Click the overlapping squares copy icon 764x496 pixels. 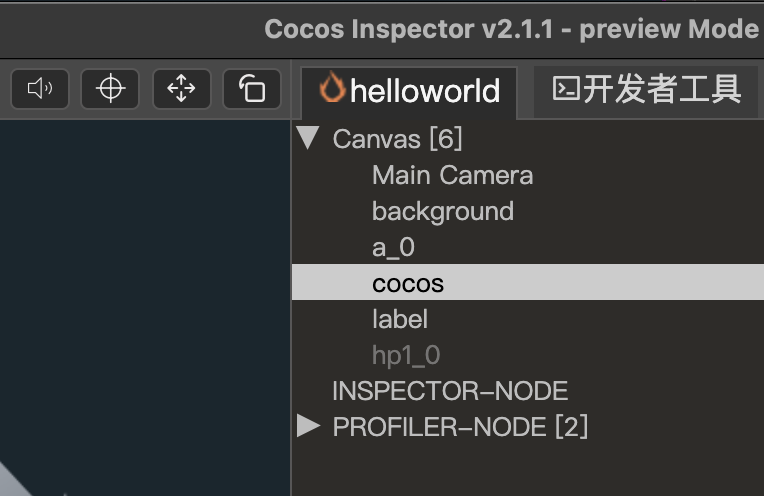[252, 89]
